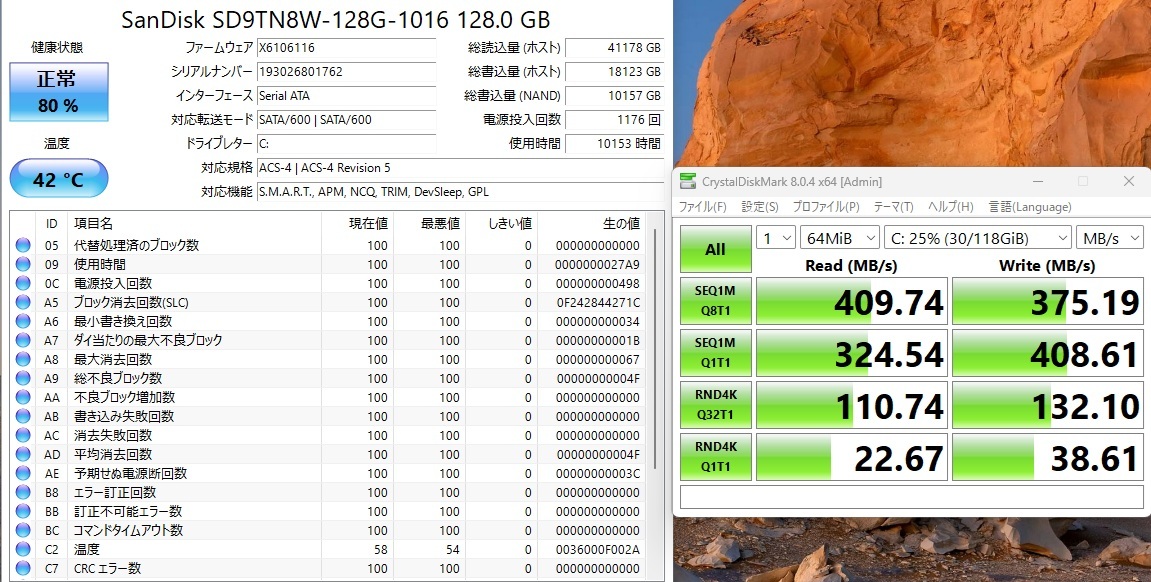Click status circle for ID C2 温度 row
The width and height of the screenshot is (1151, 582).
[x=23, y=550]
